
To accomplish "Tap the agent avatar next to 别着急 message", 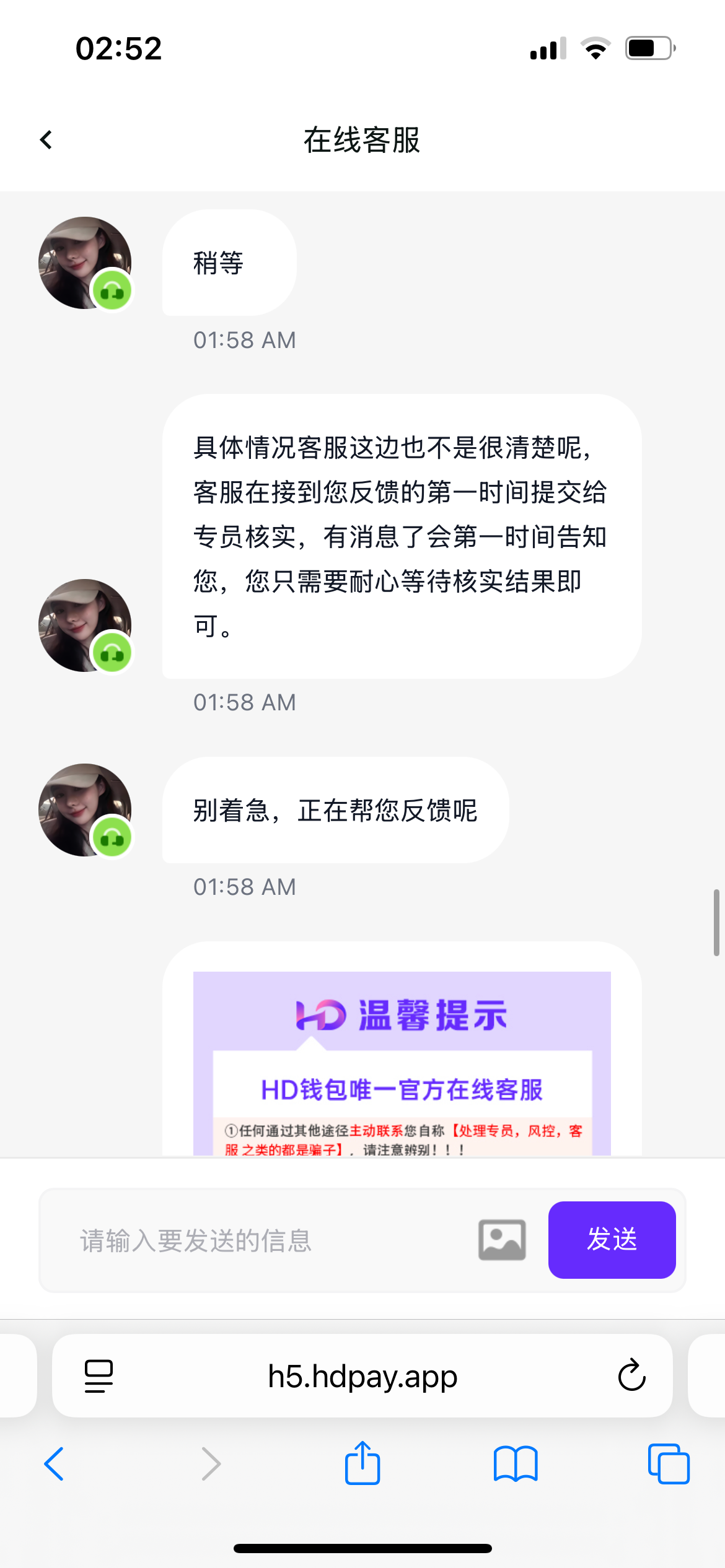I will coord(85,810).
